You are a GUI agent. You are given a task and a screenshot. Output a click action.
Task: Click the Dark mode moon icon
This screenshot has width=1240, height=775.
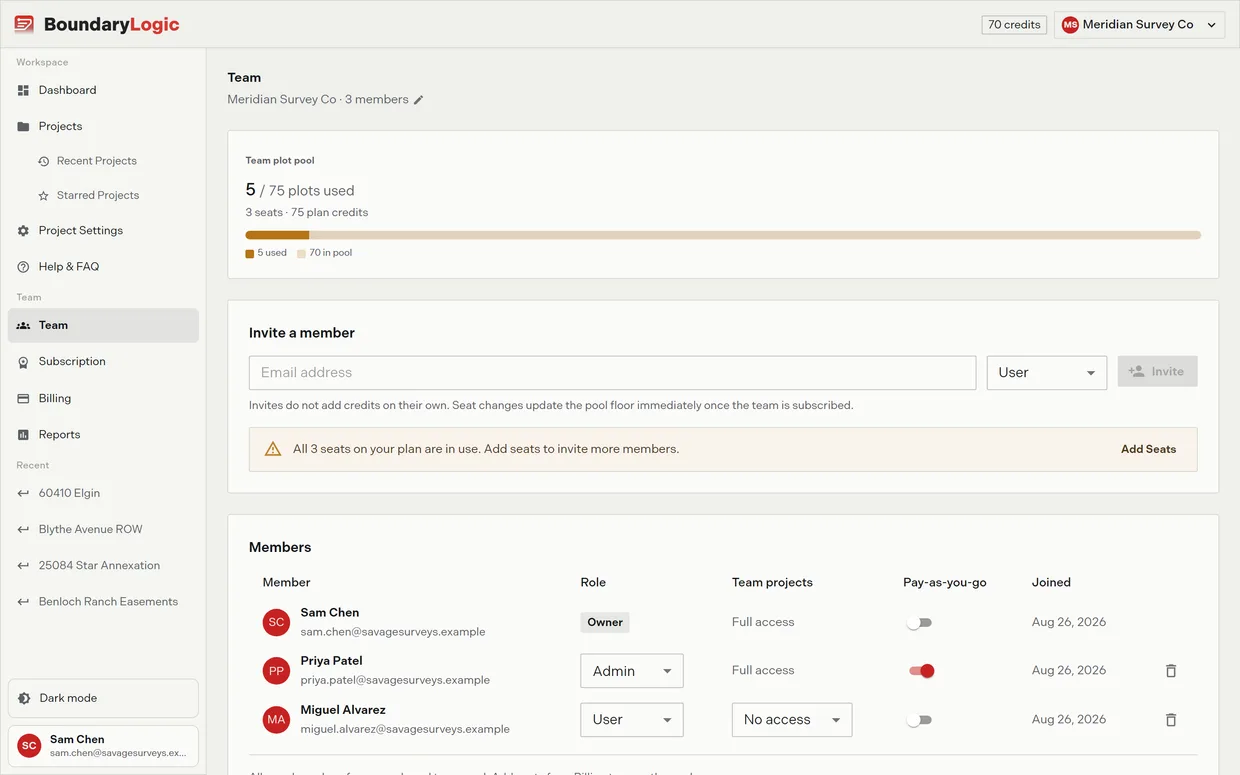tap(24, 698)
